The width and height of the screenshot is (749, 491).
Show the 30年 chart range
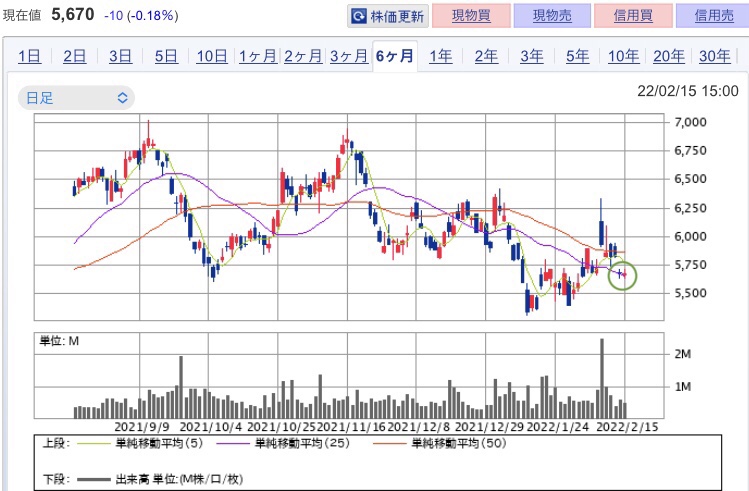pyautogui.click(x=715, y=56)
